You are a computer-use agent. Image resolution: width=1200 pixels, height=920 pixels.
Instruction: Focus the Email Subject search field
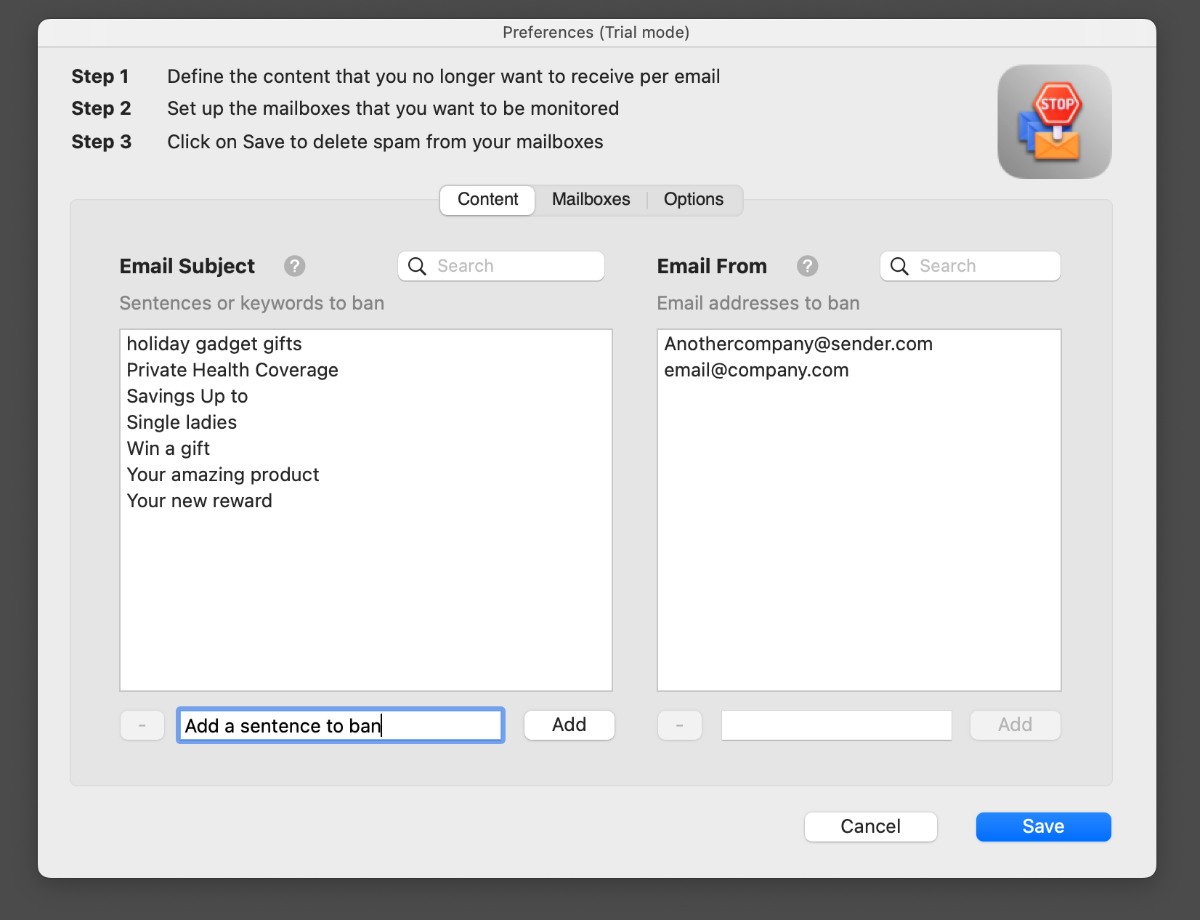tap(501, 266)
